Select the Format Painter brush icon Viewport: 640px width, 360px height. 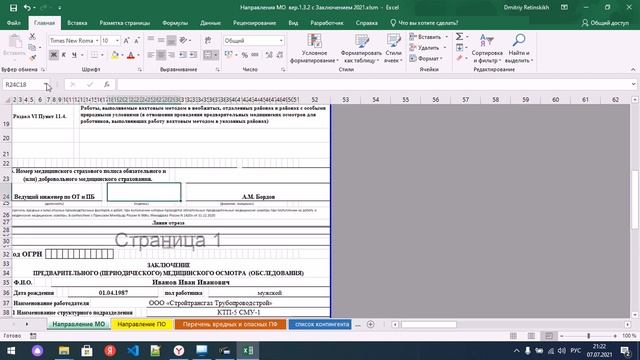click(x=32, y=58)
